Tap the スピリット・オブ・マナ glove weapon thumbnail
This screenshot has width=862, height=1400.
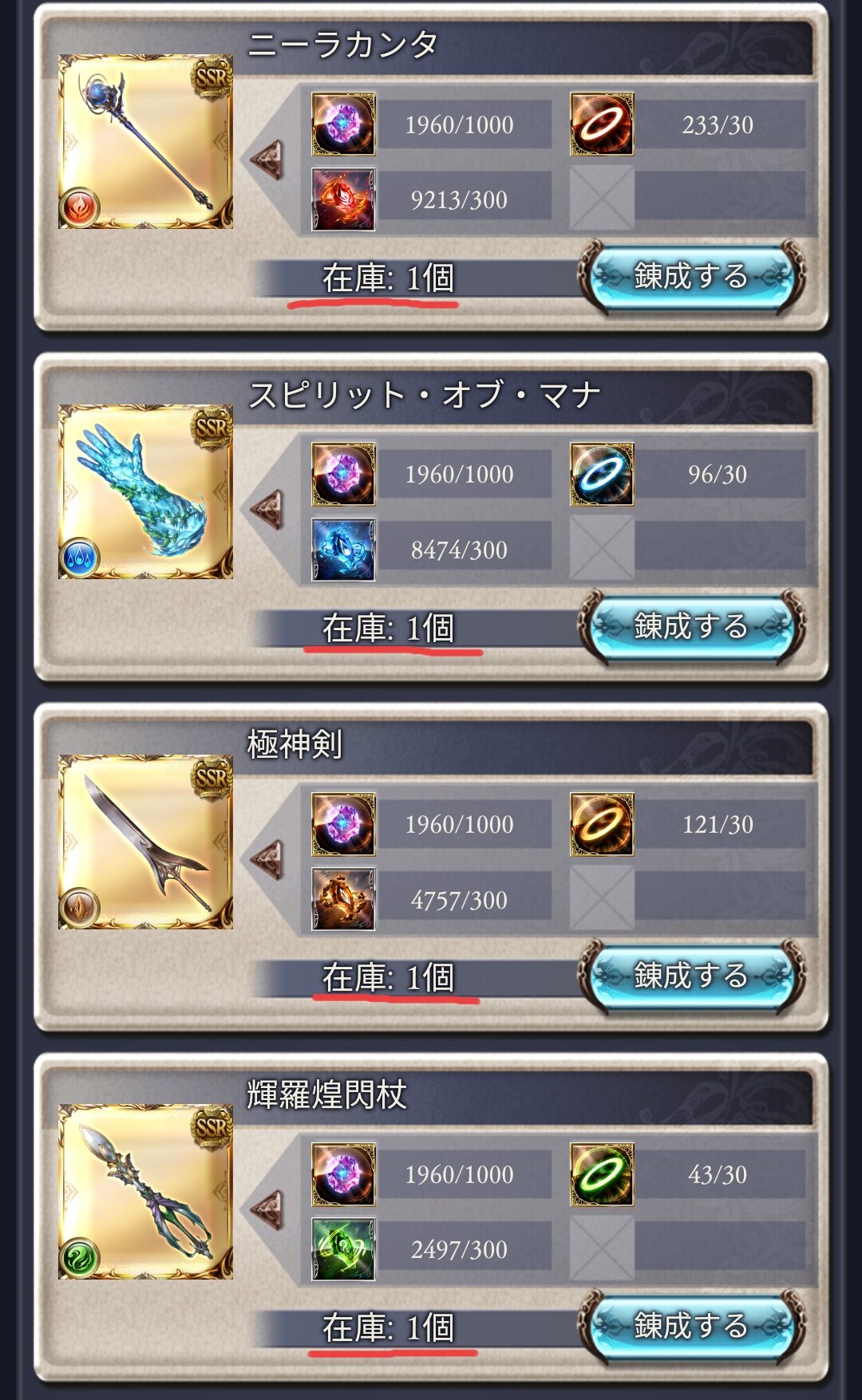pos(145,491)
